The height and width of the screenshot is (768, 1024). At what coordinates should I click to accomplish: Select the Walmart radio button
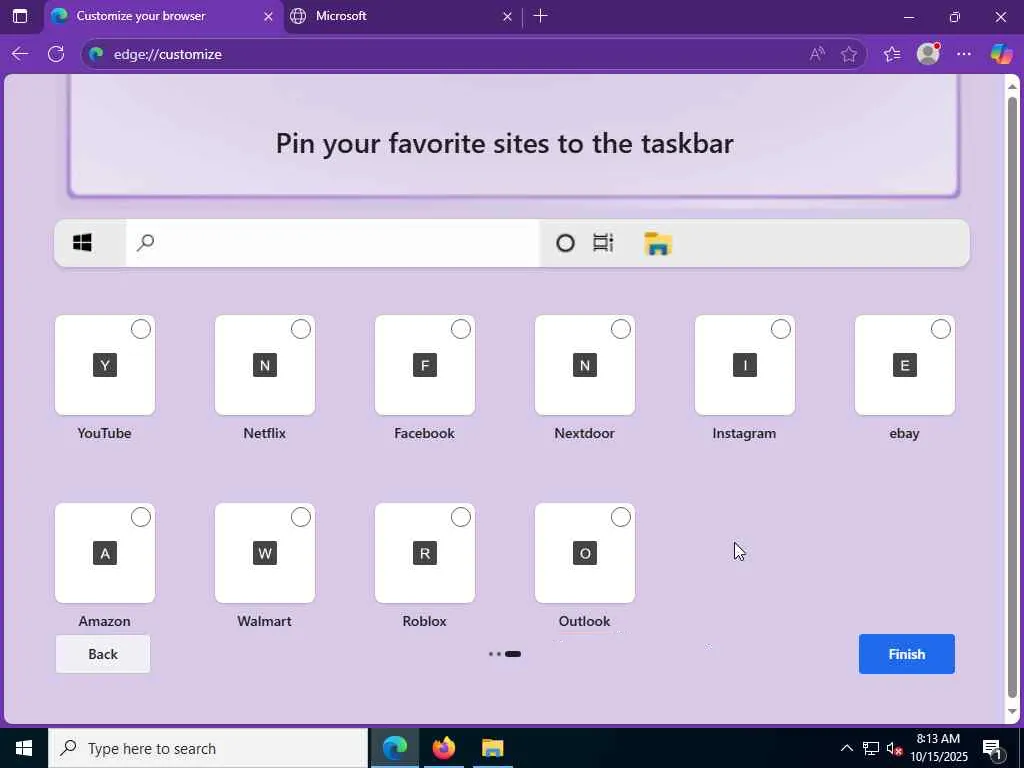point(301,517)
